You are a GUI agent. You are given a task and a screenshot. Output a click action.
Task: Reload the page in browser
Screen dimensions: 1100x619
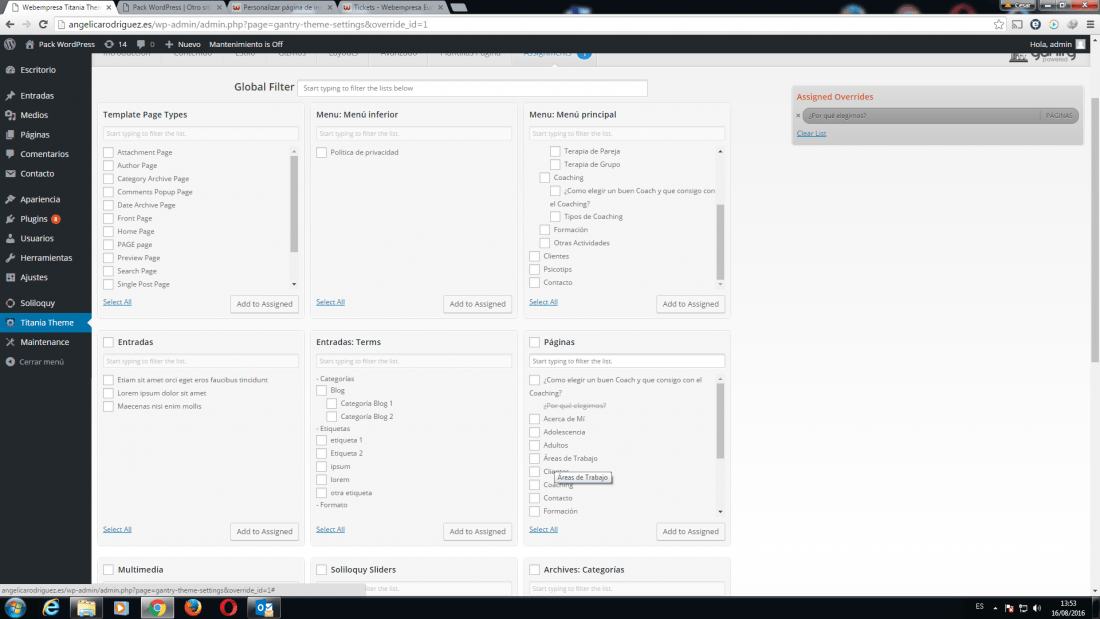(x=43, y=24)
